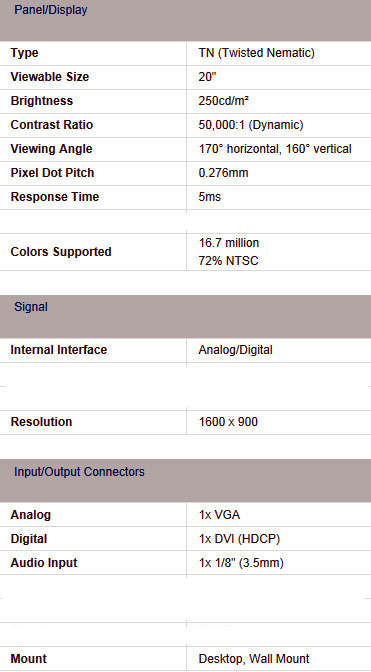Select the Type row label
This screenshot has width=371, height=672.
point(24,53)
